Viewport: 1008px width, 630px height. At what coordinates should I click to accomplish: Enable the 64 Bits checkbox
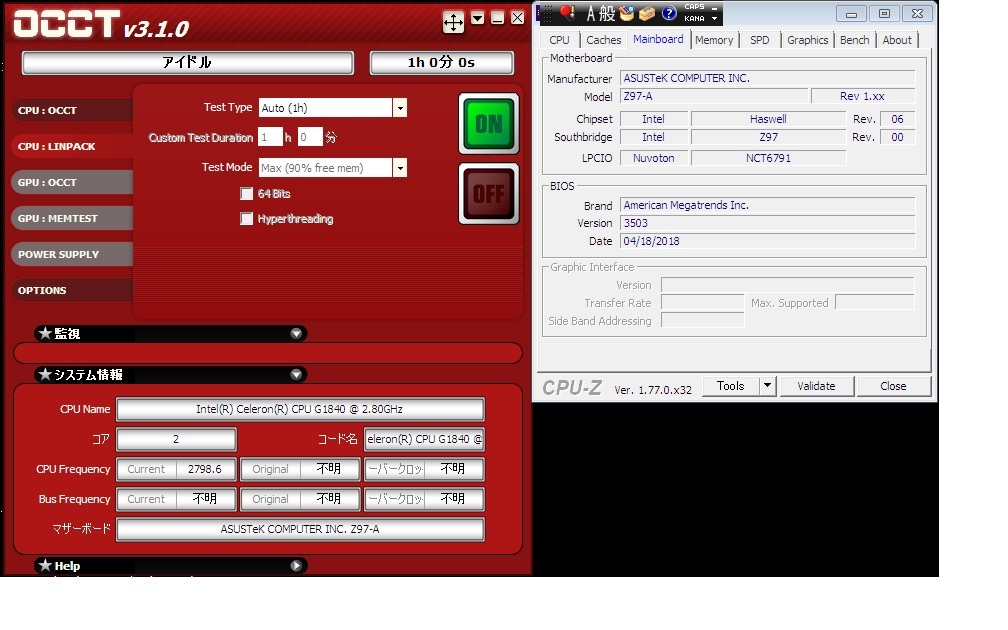[x=247, y=194]
